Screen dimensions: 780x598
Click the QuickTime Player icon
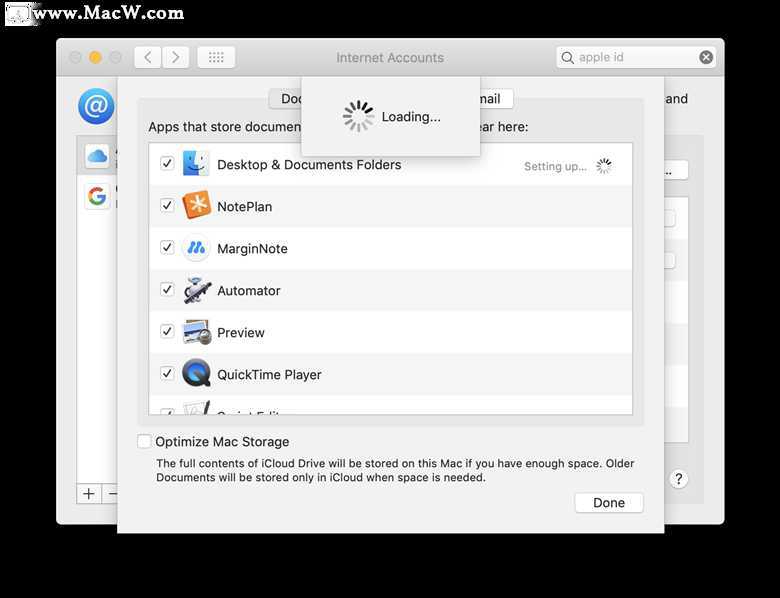pyautogui.click(x=196, y=373)
